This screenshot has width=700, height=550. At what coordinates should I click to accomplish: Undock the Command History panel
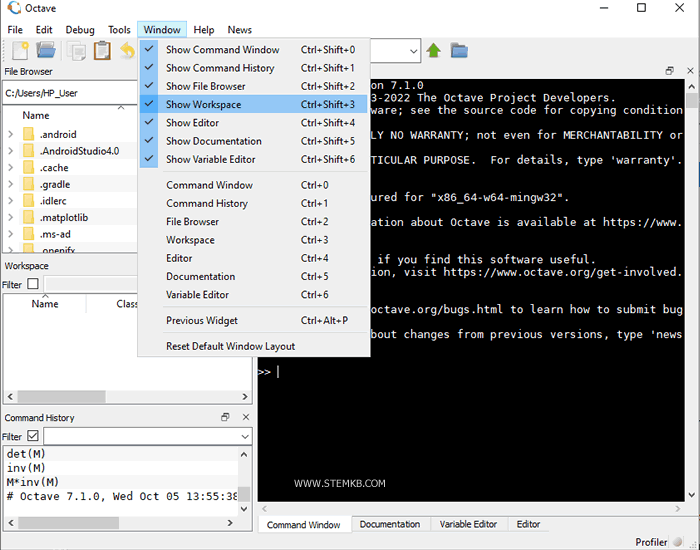pyautogui.click(x=225, y=417)
